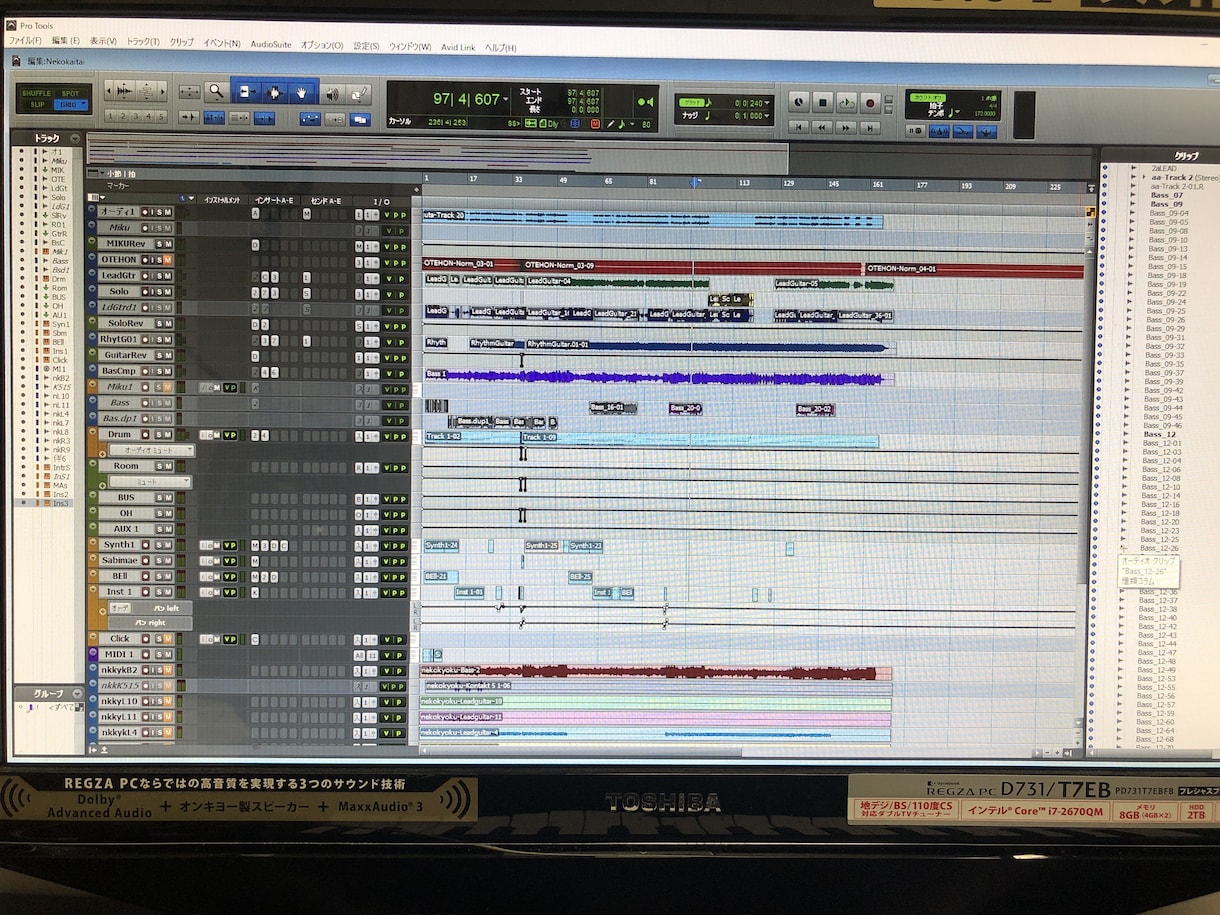The width and height of the screenshot is (1220, 915).
Task: Click the Stop transport button
Action: (823, 102)
